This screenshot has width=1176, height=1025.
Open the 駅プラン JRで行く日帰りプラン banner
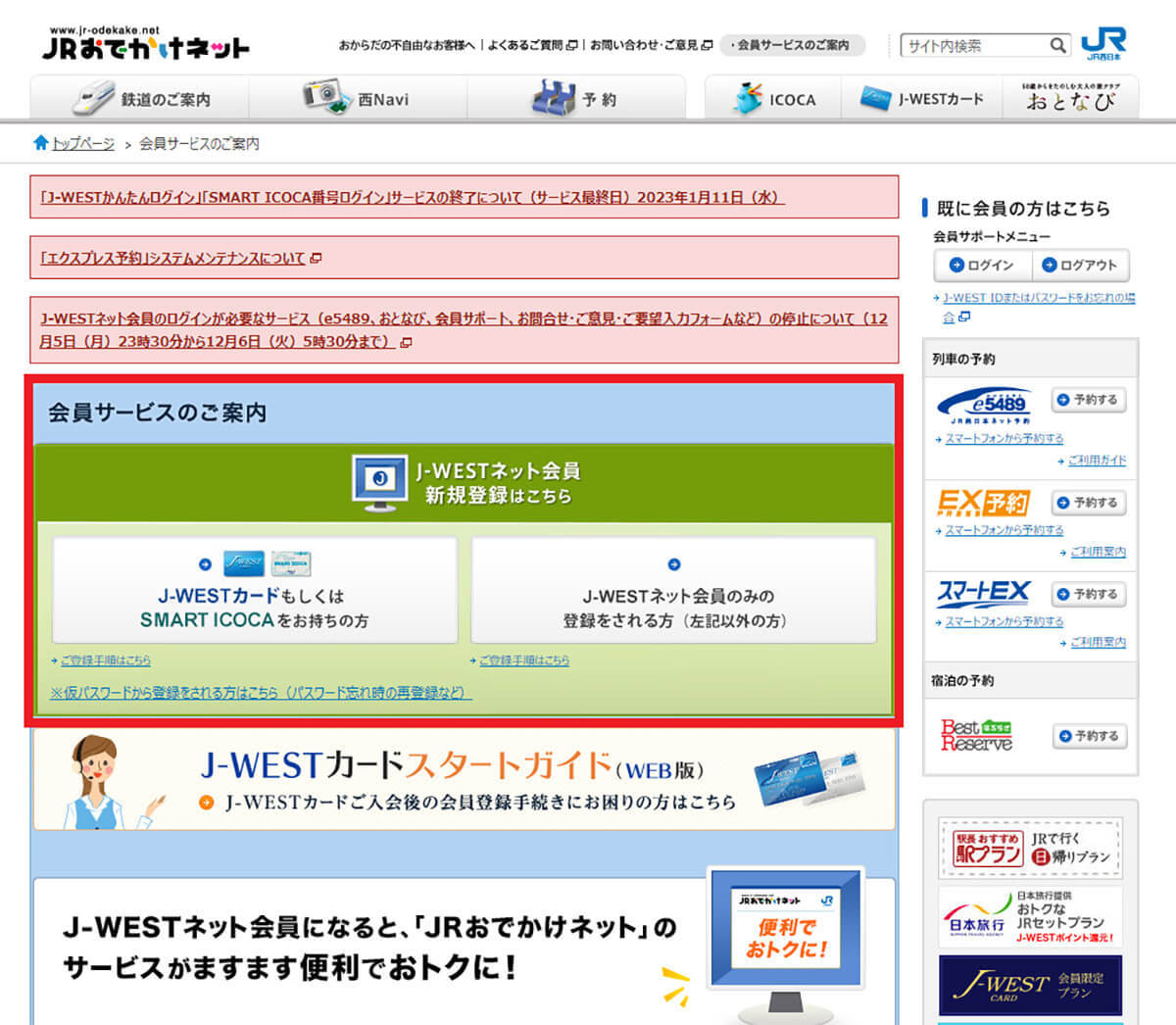point(1031,849)
